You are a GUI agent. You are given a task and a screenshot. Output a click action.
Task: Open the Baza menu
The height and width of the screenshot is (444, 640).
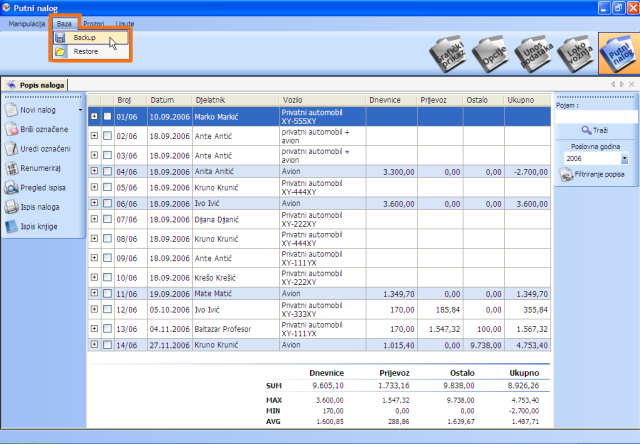point(64,24)
